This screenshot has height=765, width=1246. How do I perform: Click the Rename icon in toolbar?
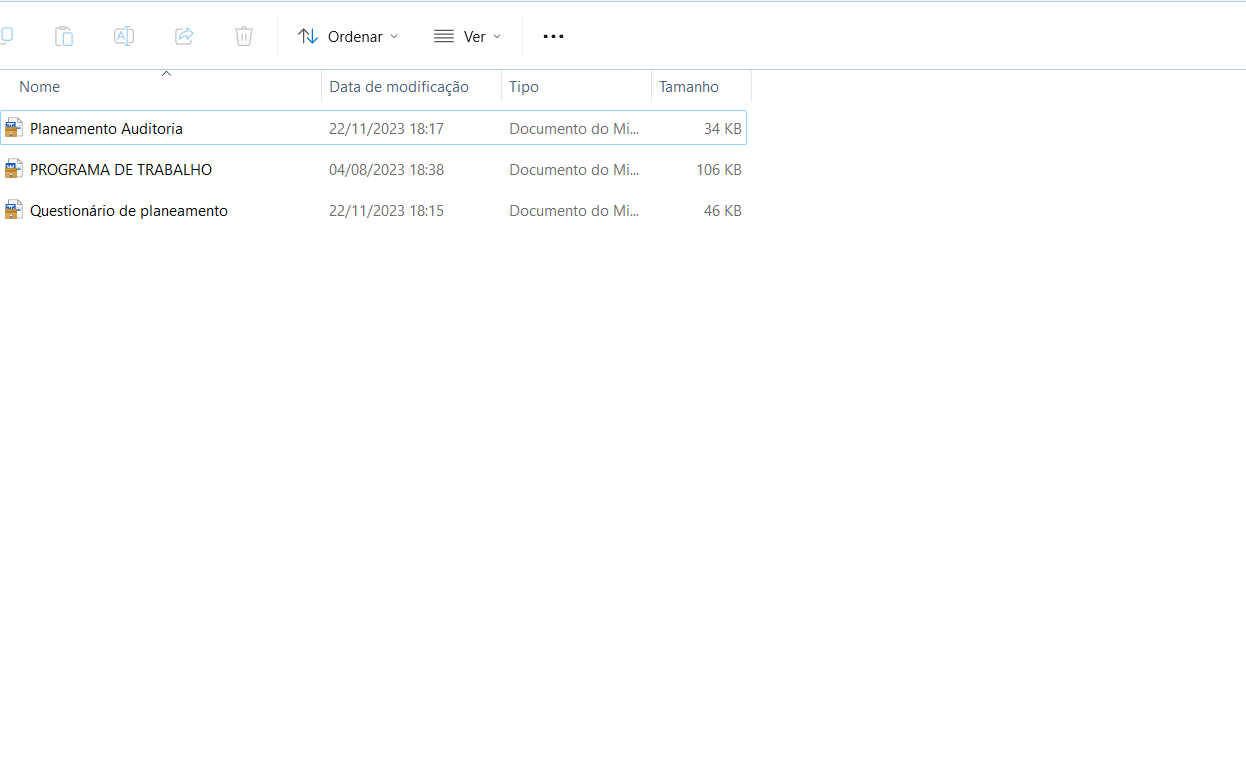tap(124, 36)
